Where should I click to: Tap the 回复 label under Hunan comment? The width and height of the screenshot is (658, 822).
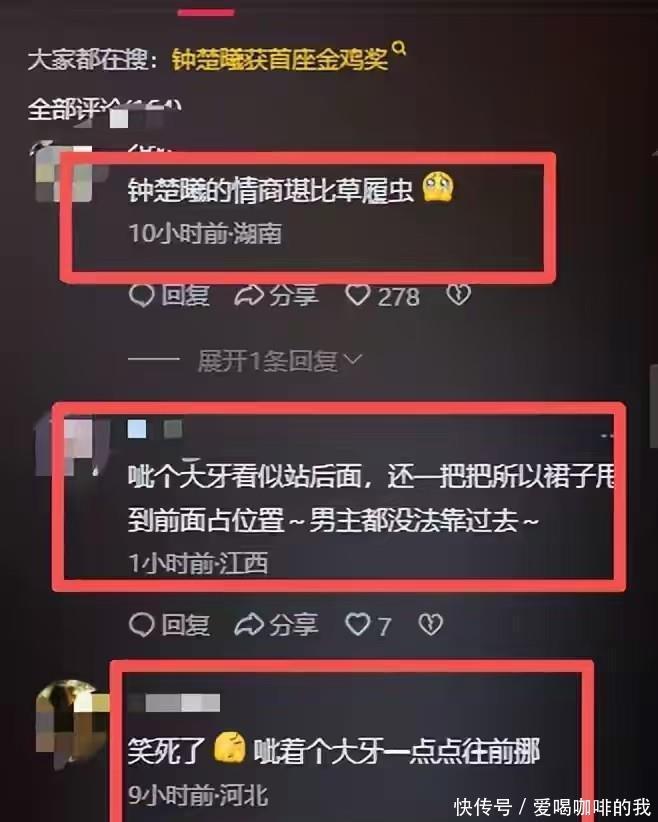[x=185, y=296]
